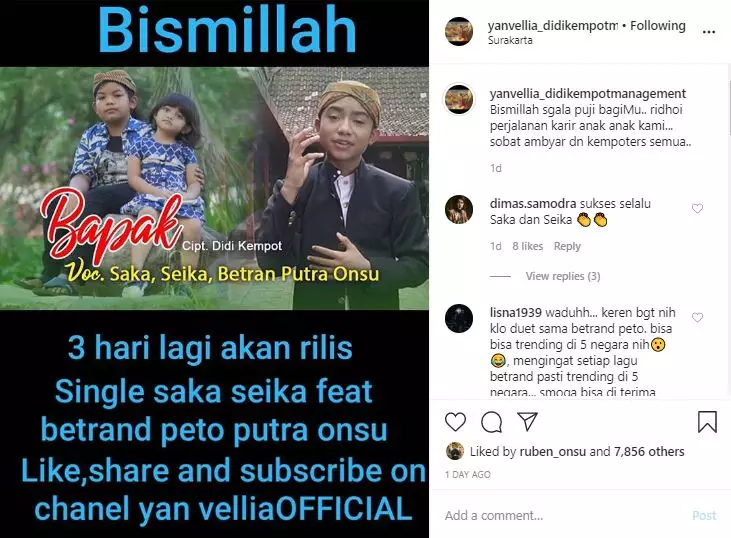Share post via paper plane icon

[527, 421]
